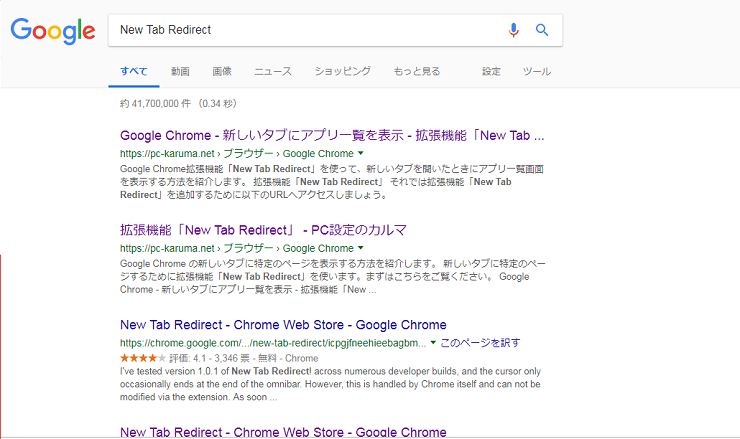Open first result about 新しいタブにアプリ一覧を表示
This screenshot has height=439, width=740.
[332, 135]
